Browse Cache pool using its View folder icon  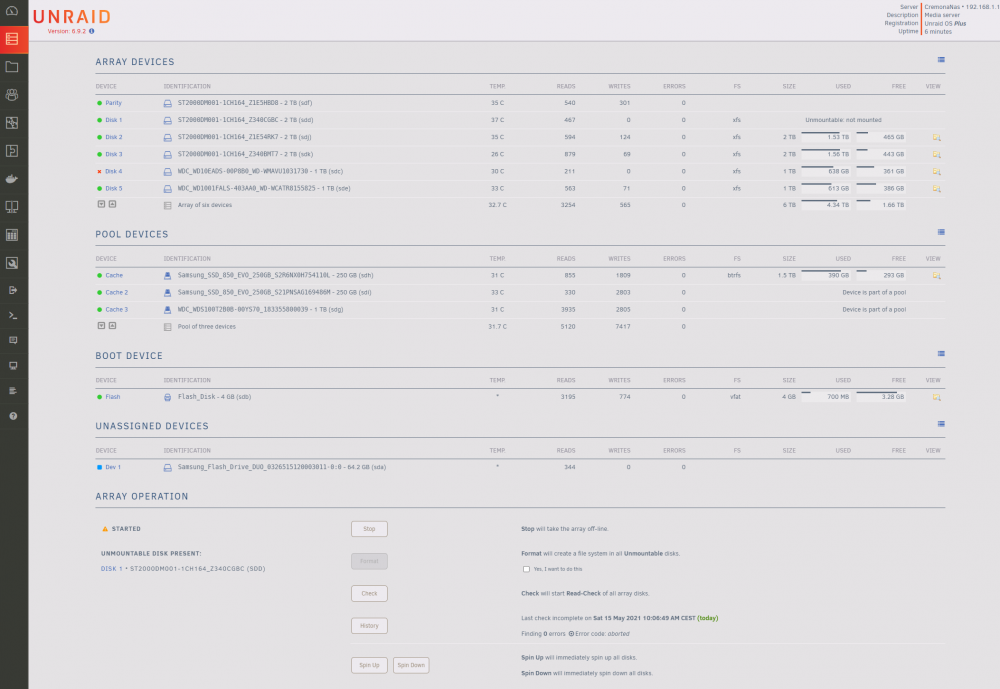(x=936, y=276)
